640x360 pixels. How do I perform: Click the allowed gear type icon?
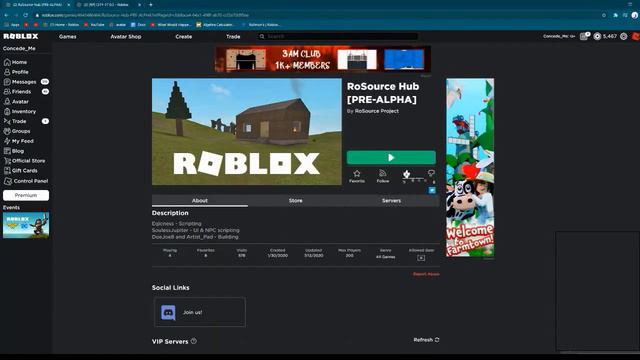pos(421,258)
